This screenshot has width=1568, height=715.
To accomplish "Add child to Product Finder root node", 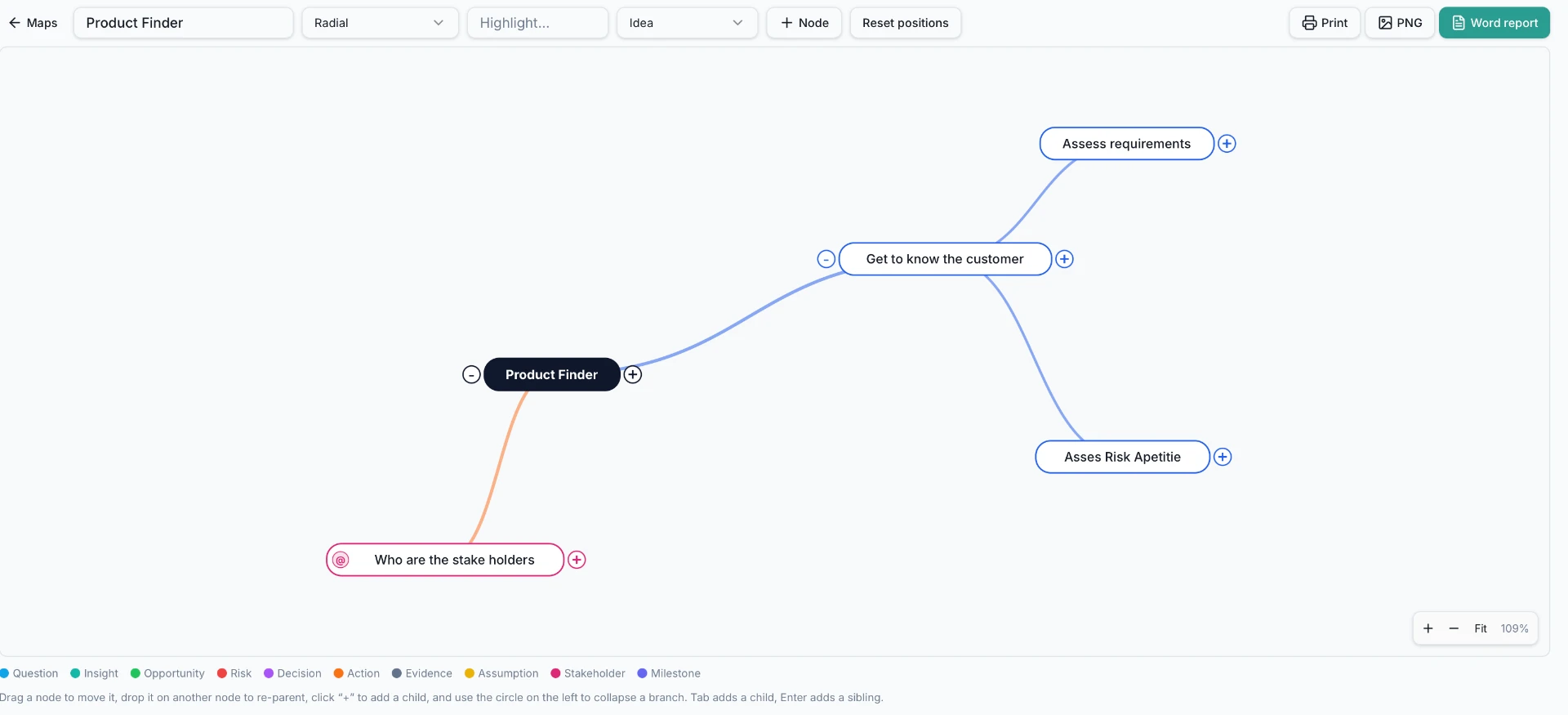I will click(x=633, y=374).
